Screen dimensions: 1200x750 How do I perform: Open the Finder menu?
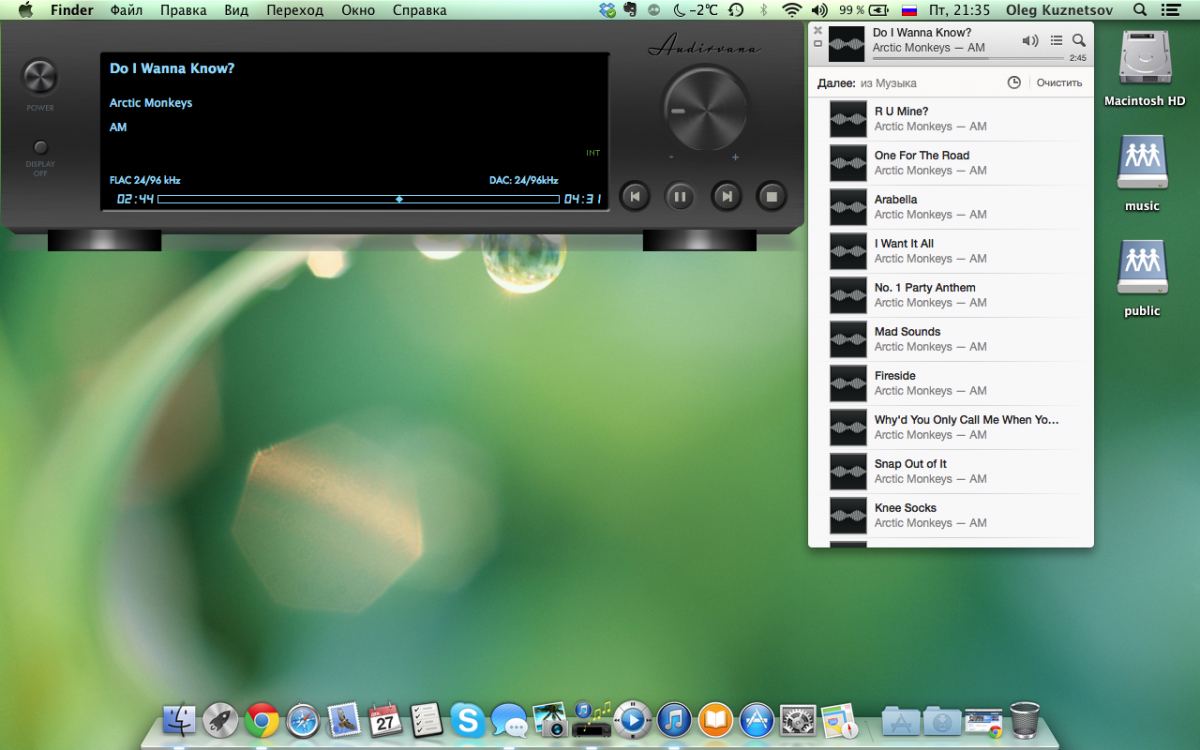[x=72, y=10]
